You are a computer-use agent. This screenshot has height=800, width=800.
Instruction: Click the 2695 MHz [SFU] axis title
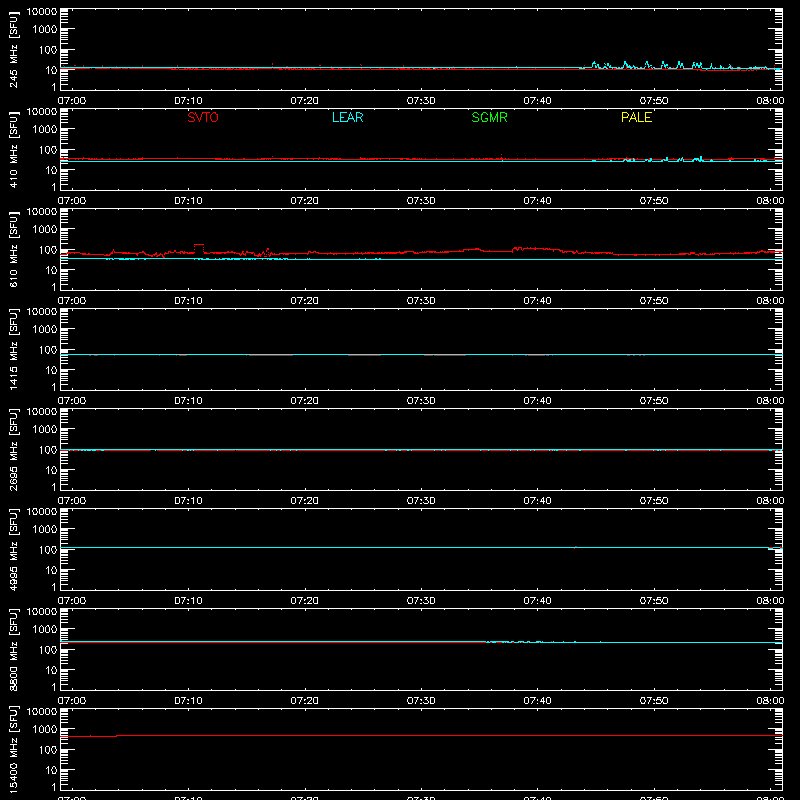click(x=13, y=449)
